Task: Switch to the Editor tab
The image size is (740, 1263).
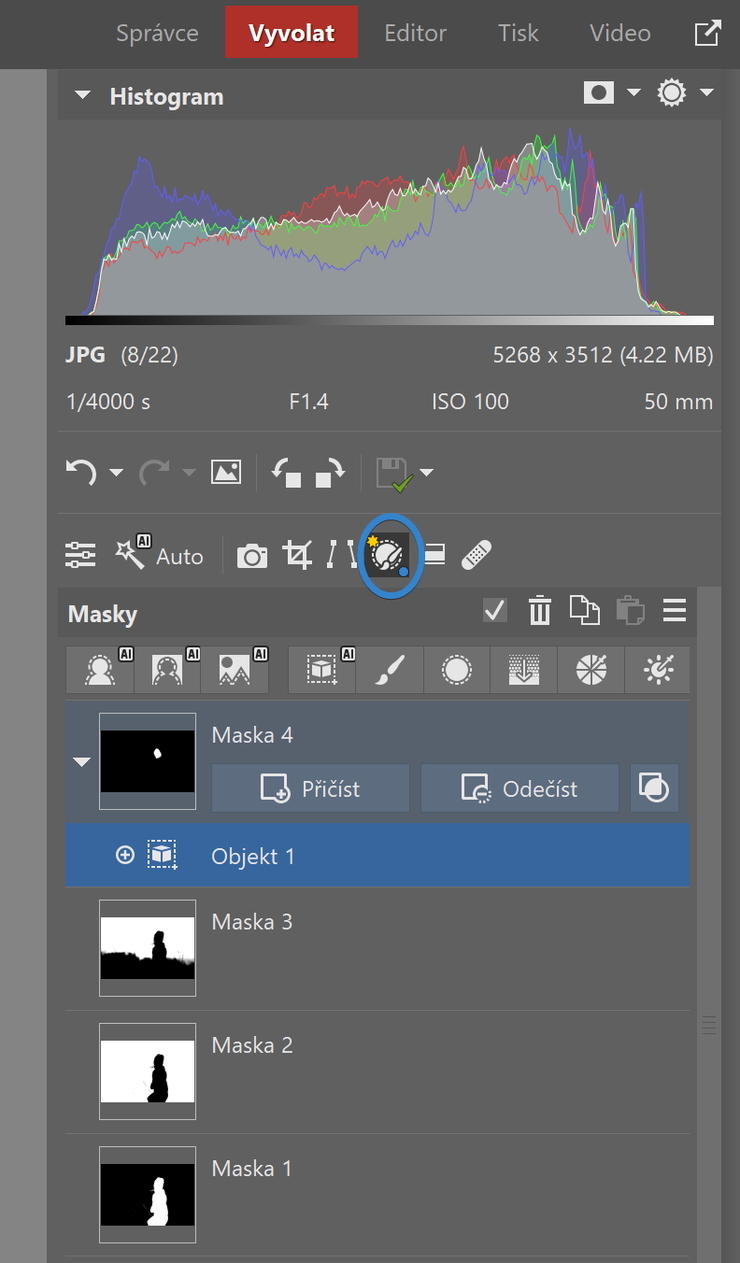Action: (x=415, y=33)
